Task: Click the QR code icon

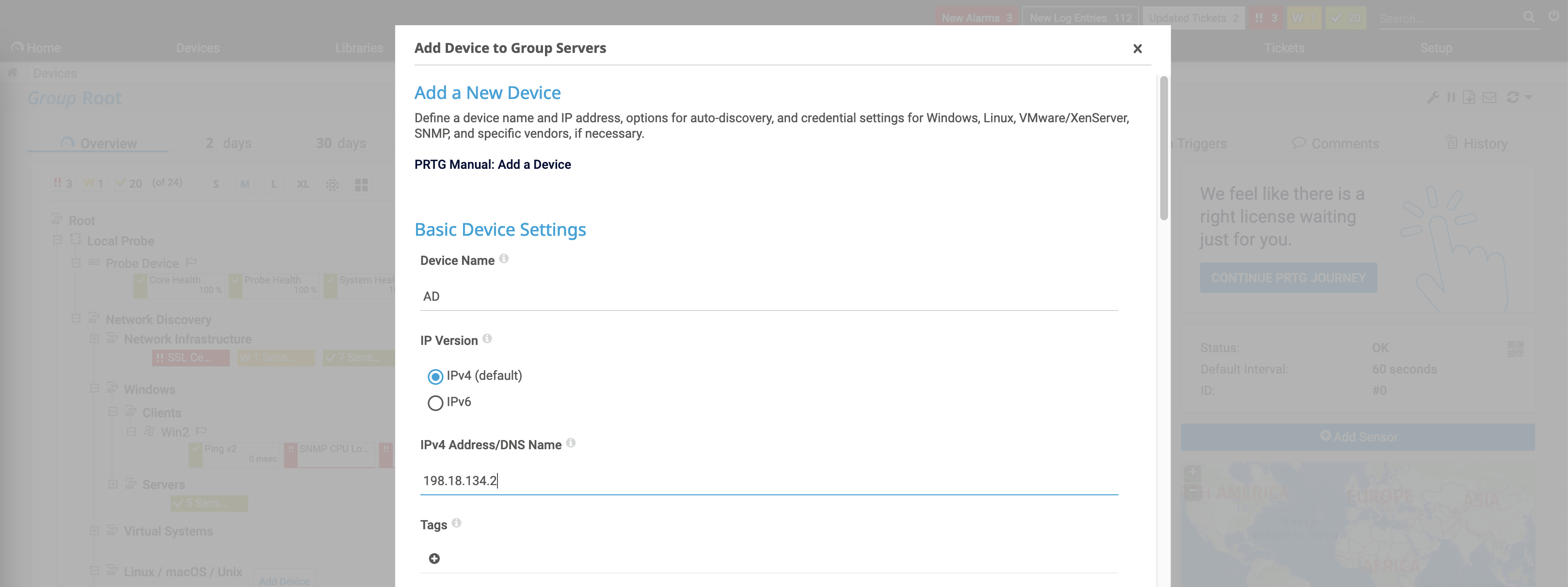Action: pyautogui.click(x=1515, y=349)
